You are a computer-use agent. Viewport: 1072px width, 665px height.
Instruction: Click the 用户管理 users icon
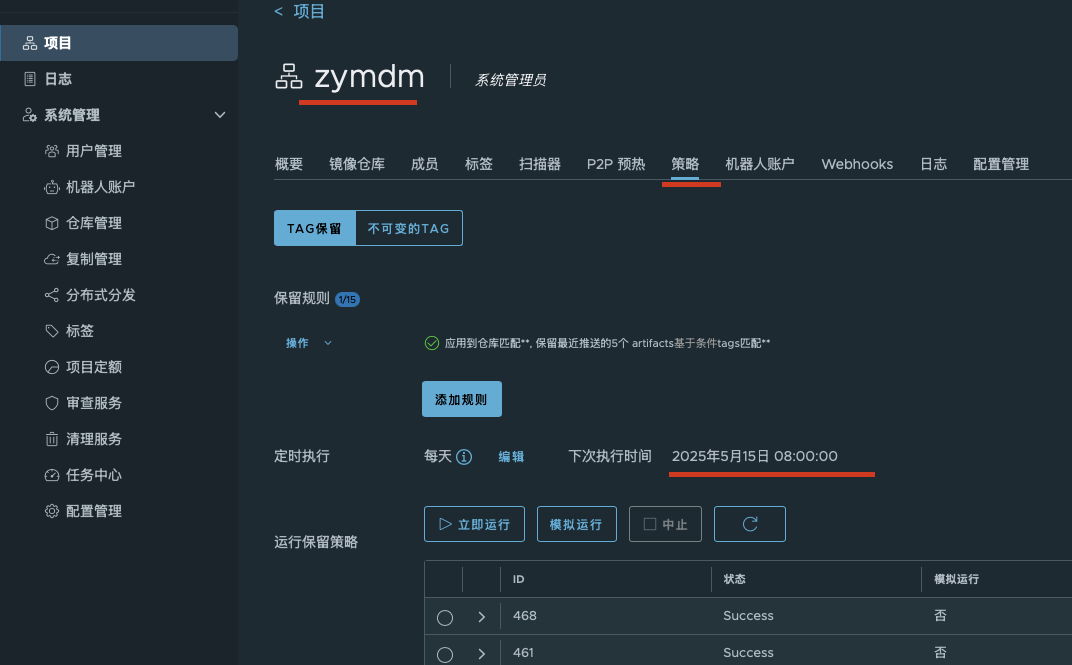point(52,151)
